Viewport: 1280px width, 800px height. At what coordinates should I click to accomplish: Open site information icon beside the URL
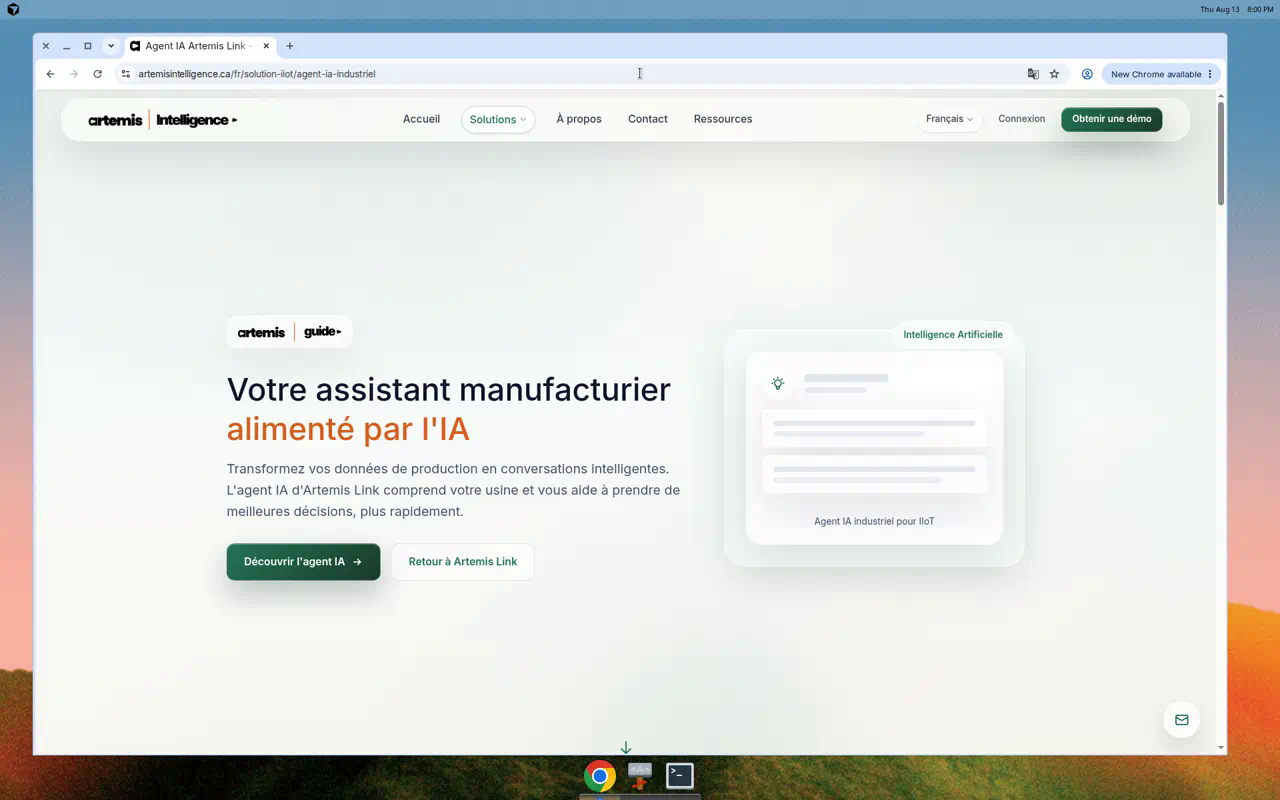(125, 74)
